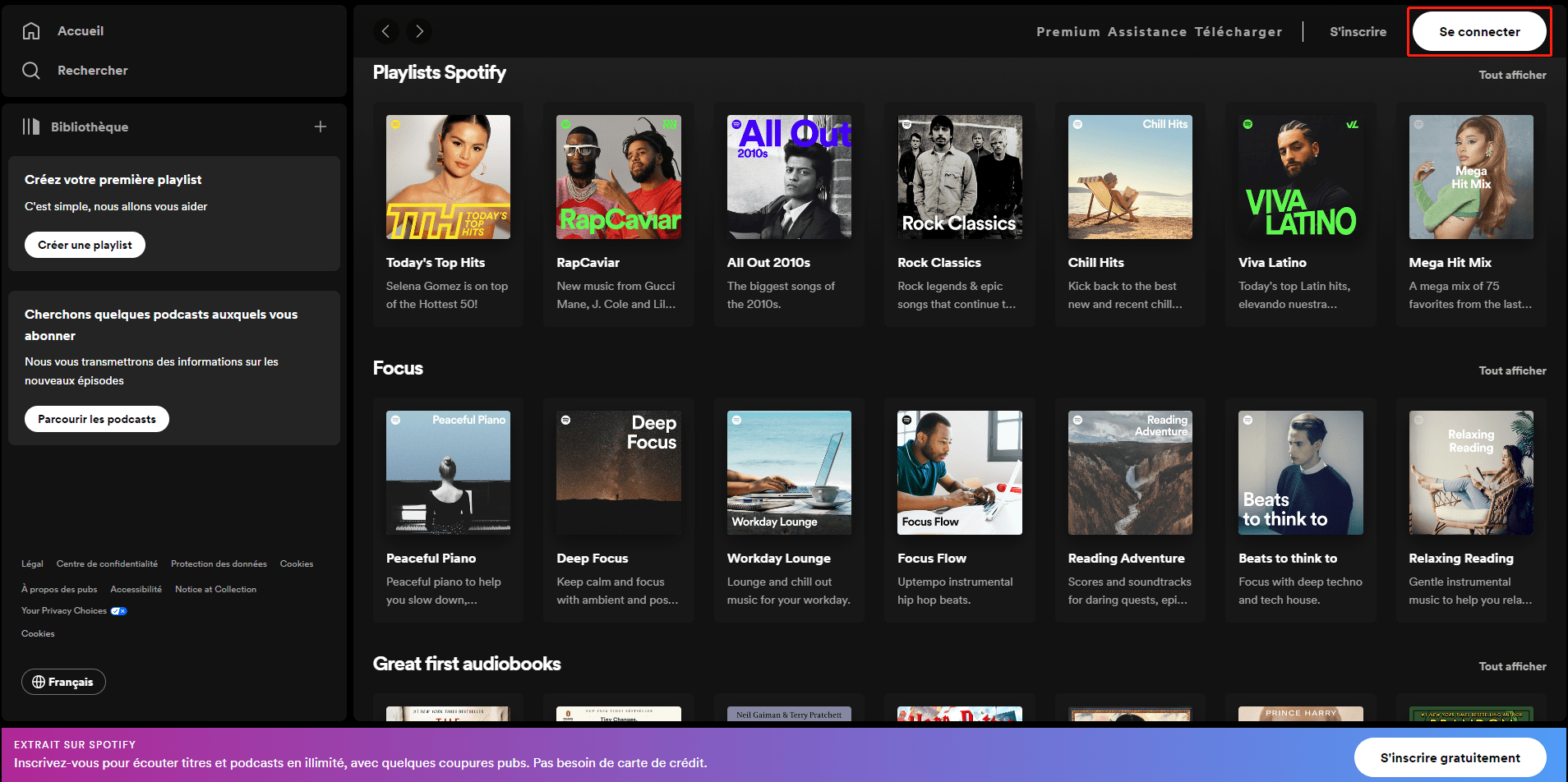Open the Deep Focus cover
The image size is (1568, 782).
(619, 472)
